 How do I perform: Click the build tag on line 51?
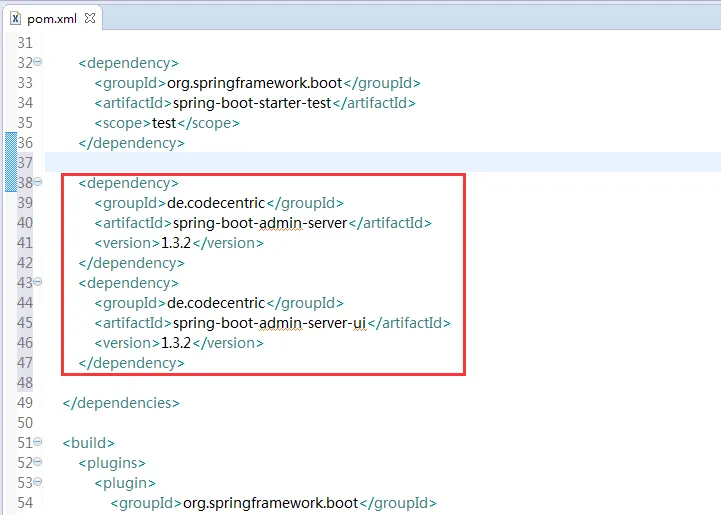89,443
